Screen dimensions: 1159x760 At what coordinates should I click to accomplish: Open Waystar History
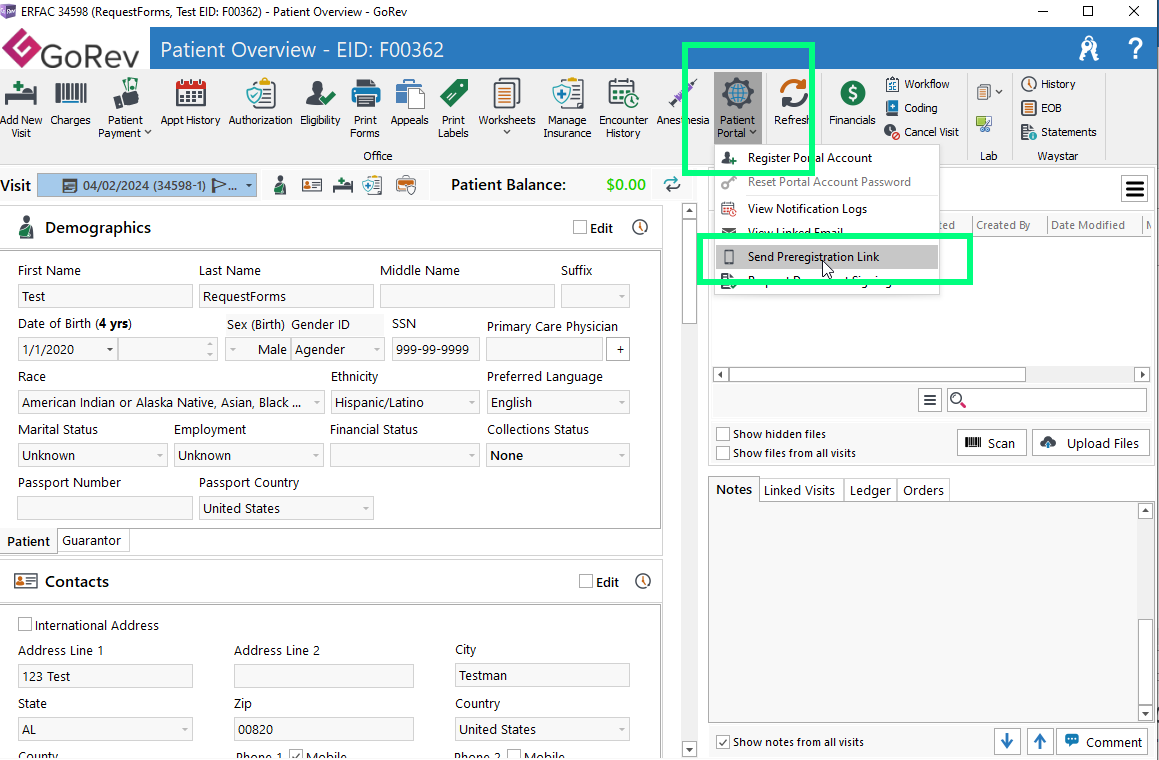(1048, 84)
